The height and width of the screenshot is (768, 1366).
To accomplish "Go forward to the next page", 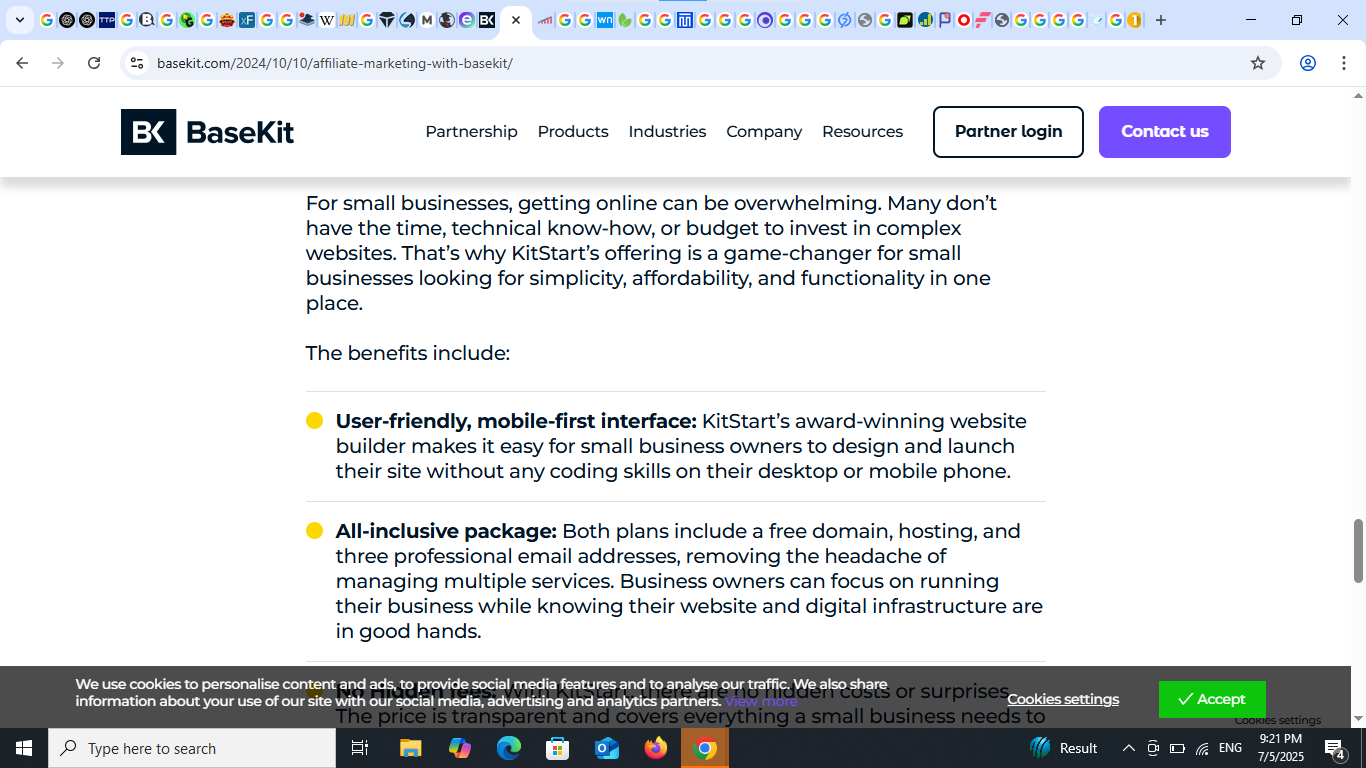I will 58,63.
